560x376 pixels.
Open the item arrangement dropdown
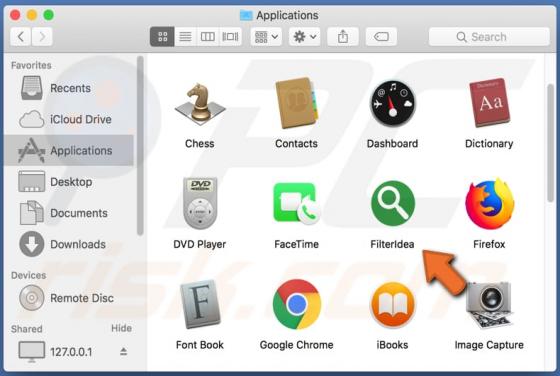pos(266,37)
